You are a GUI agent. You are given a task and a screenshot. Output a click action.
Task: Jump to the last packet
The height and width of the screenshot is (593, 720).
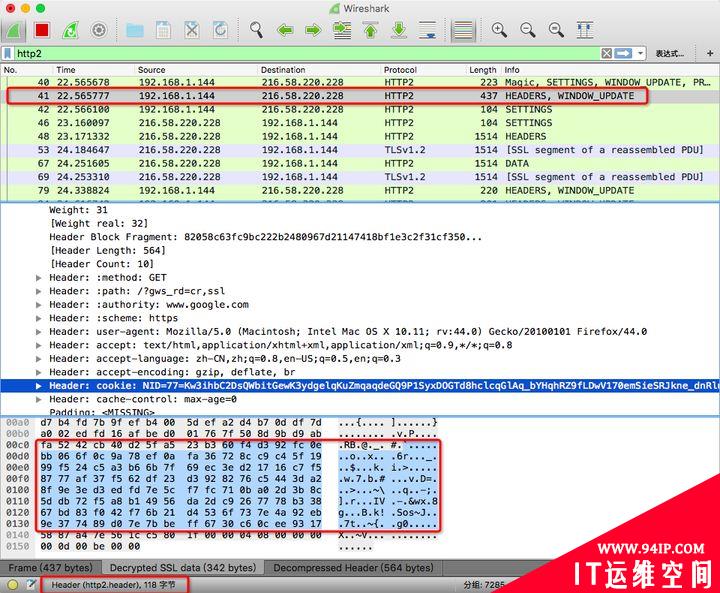pos(399,30)
